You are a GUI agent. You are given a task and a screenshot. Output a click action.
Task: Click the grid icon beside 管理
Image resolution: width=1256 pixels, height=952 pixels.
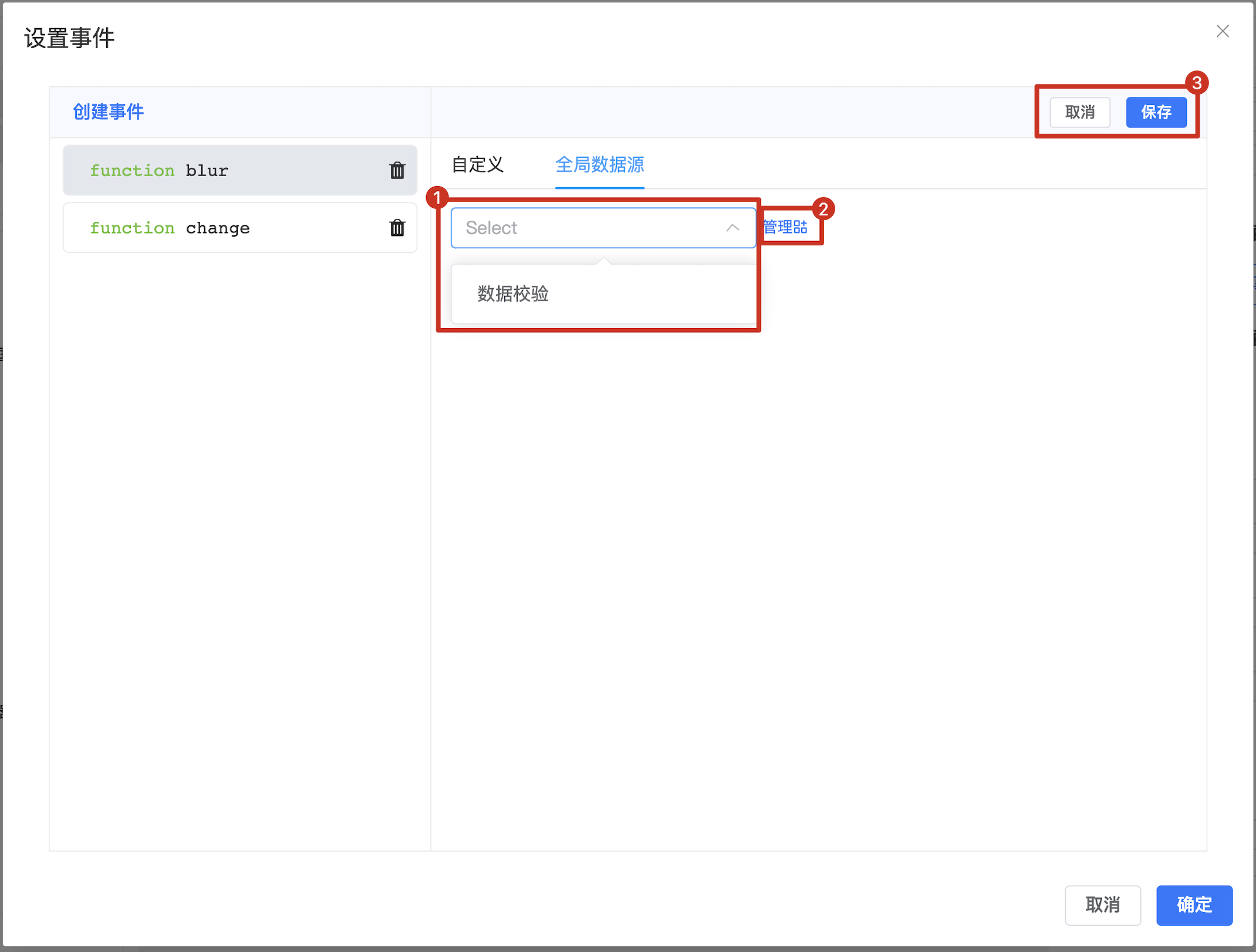coord(801,227)
